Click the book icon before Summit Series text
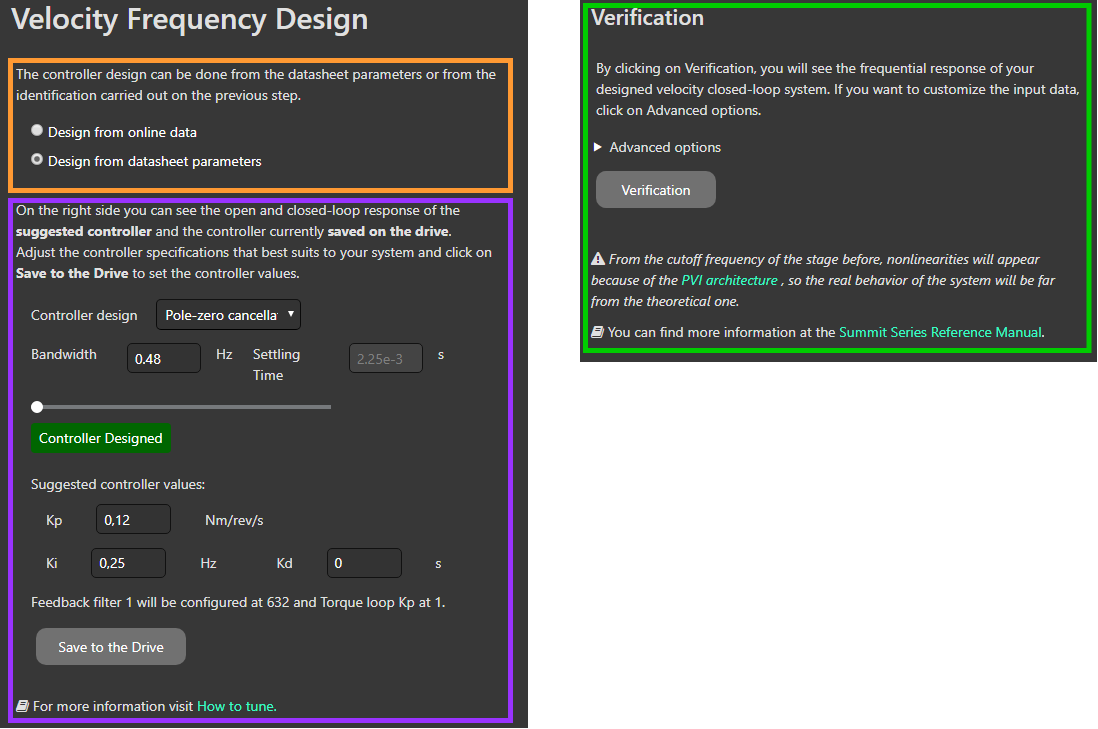 [x=597, y=332]
